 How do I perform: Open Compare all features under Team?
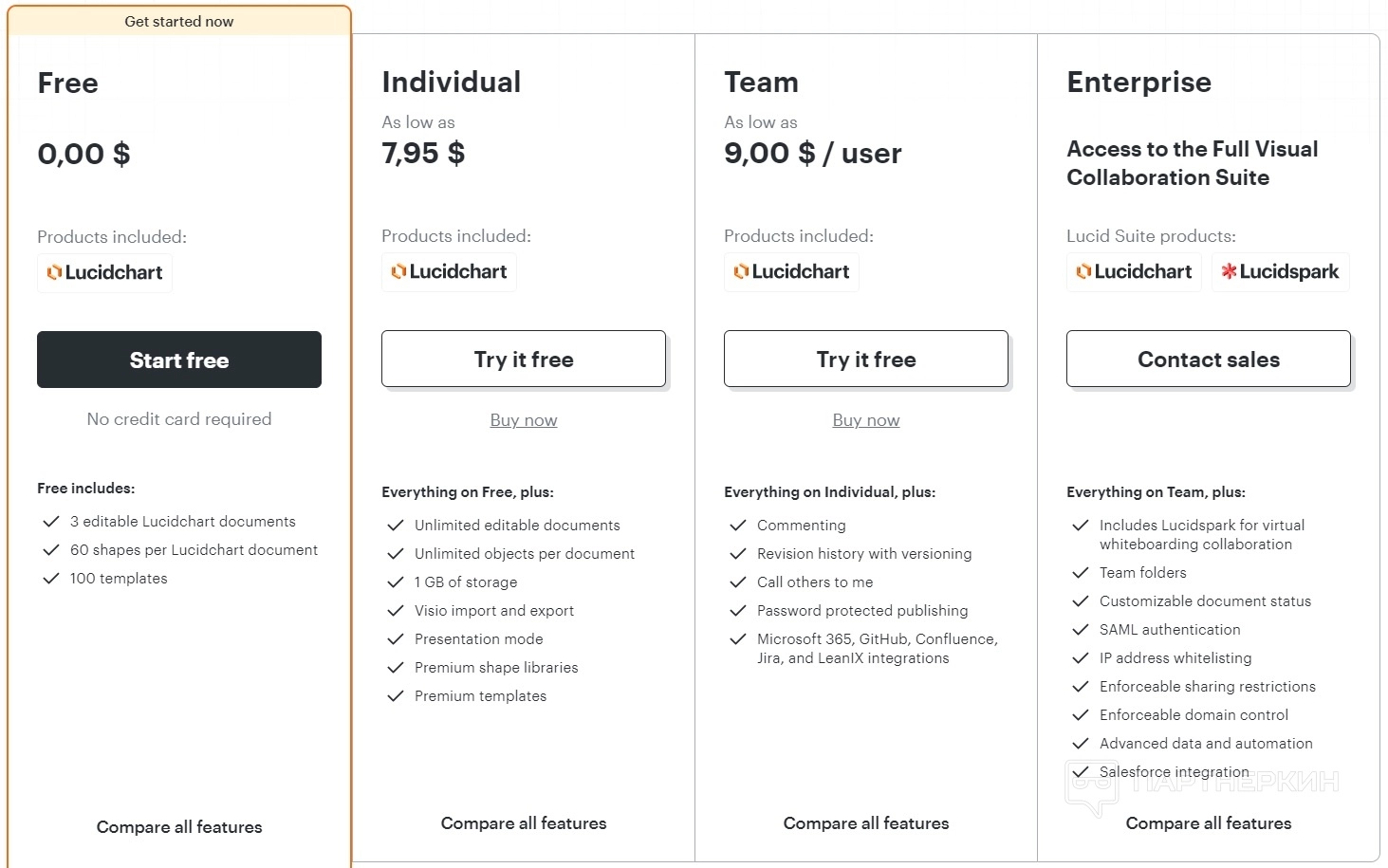point(866,823)
